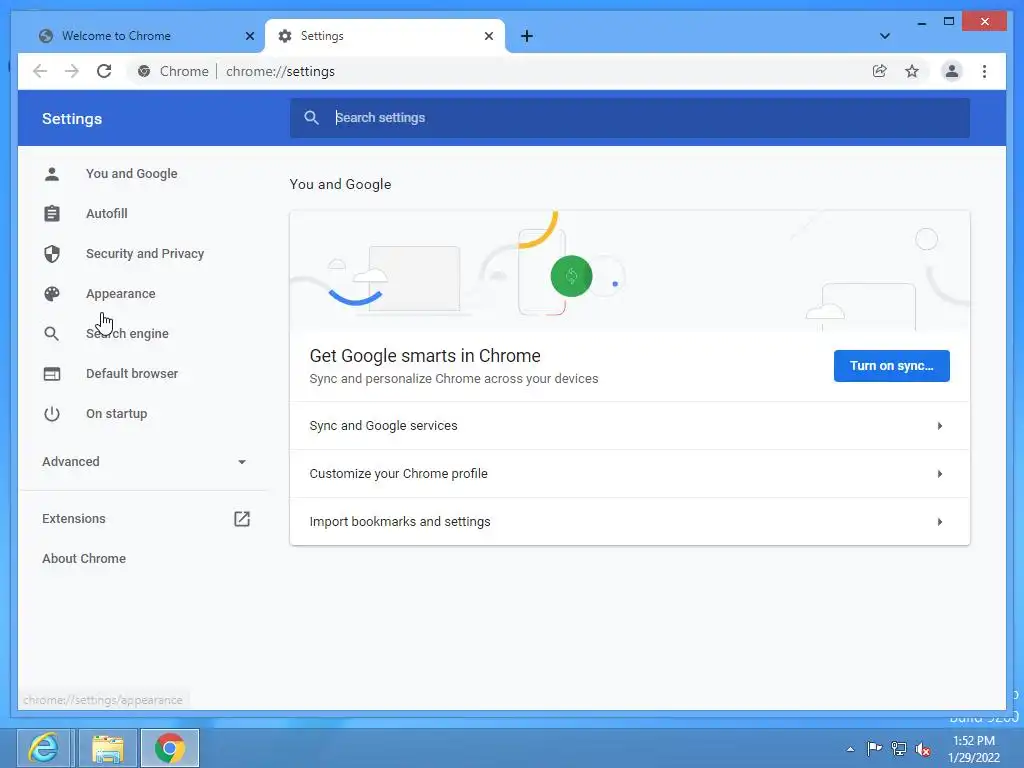Select On startup in sidebar
Image resolution: width=1024 pixels, height=768 pixels.
click(x=117, y=413)
